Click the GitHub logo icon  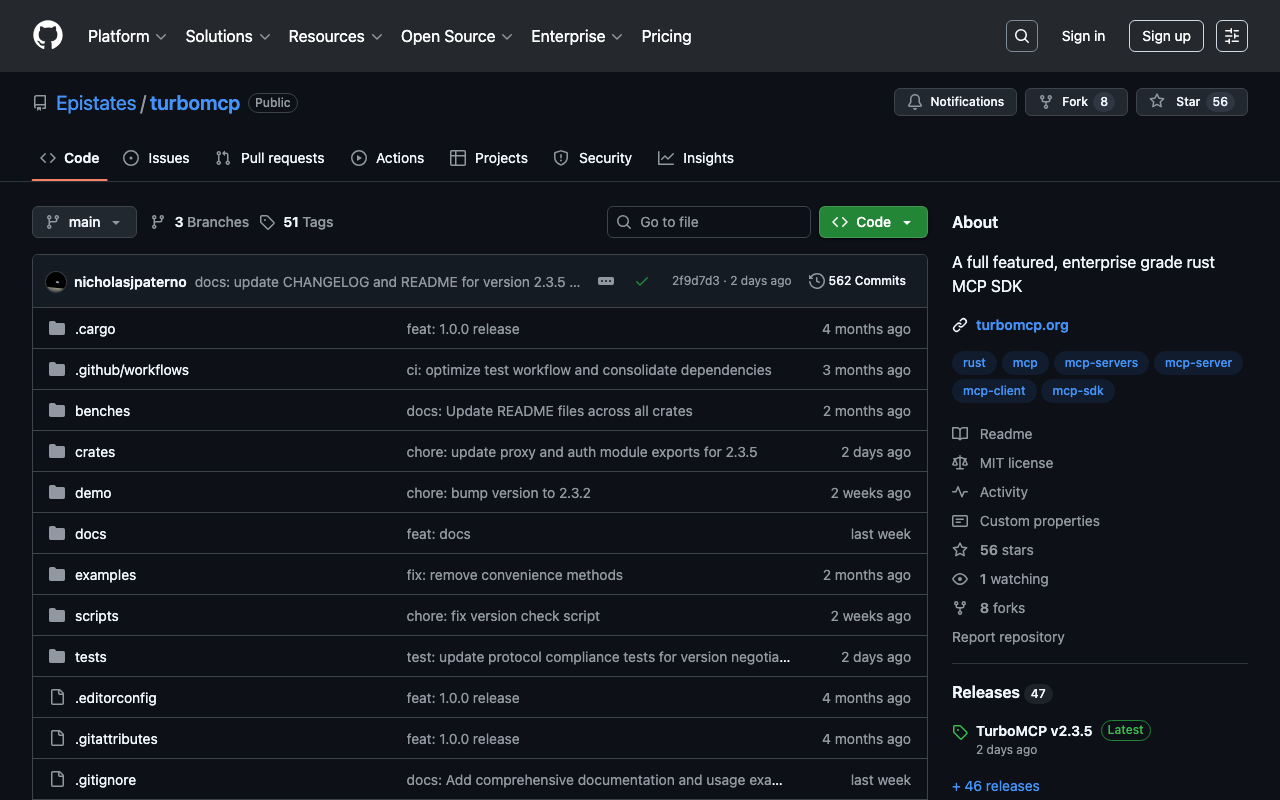pos(48,36)
